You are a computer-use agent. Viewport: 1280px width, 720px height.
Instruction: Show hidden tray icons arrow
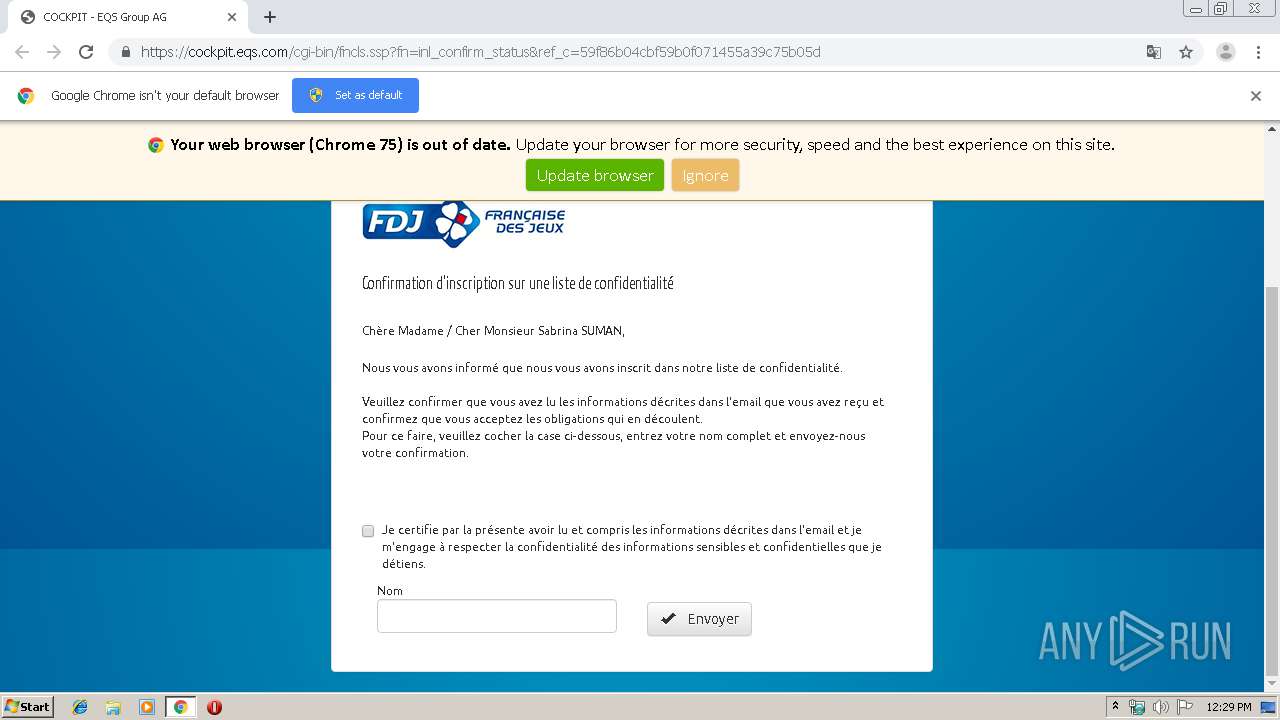(1115, 706)
